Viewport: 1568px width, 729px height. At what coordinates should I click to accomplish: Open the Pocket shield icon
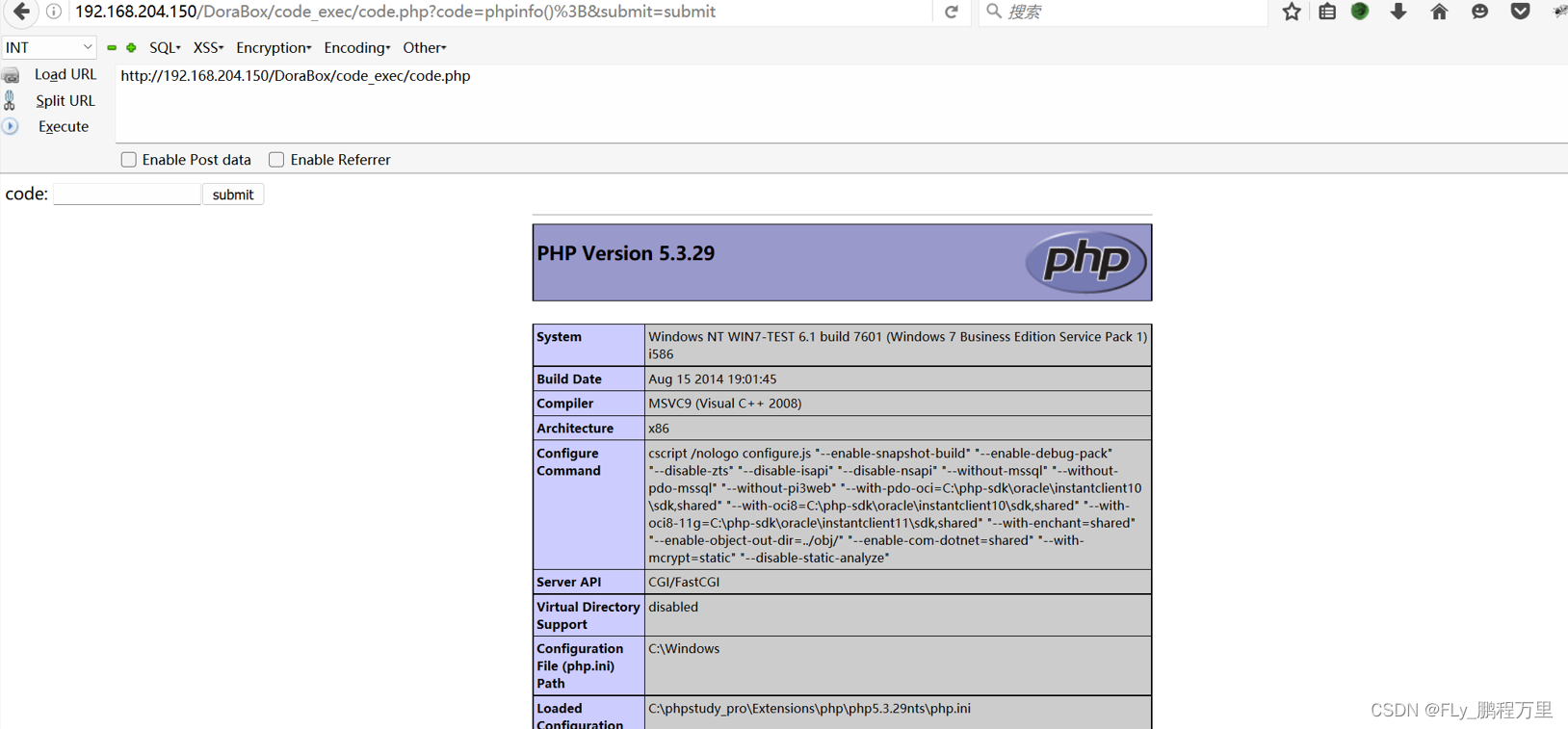[1521, 12]
